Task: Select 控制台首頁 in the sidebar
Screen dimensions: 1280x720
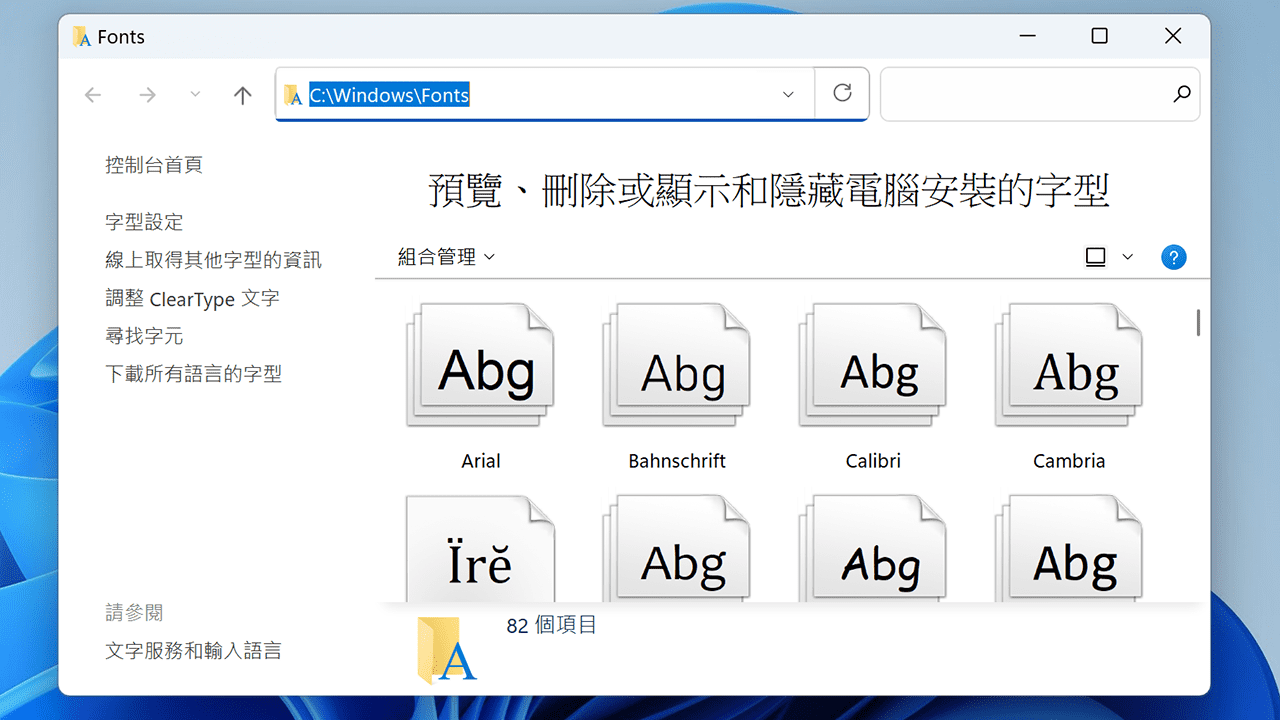Action: 154,164
